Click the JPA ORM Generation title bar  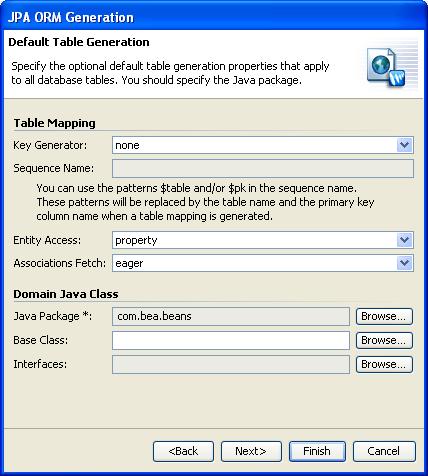coord(214,17)
